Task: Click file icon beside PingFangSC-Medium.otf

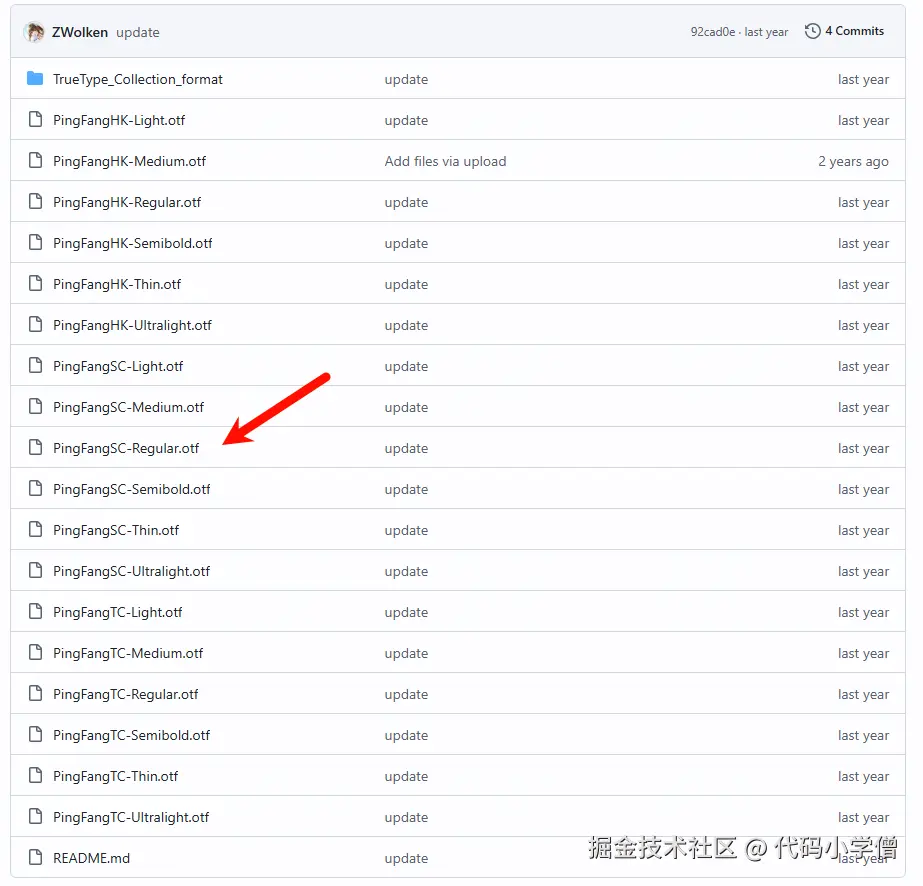Action: tap(35, 406)
